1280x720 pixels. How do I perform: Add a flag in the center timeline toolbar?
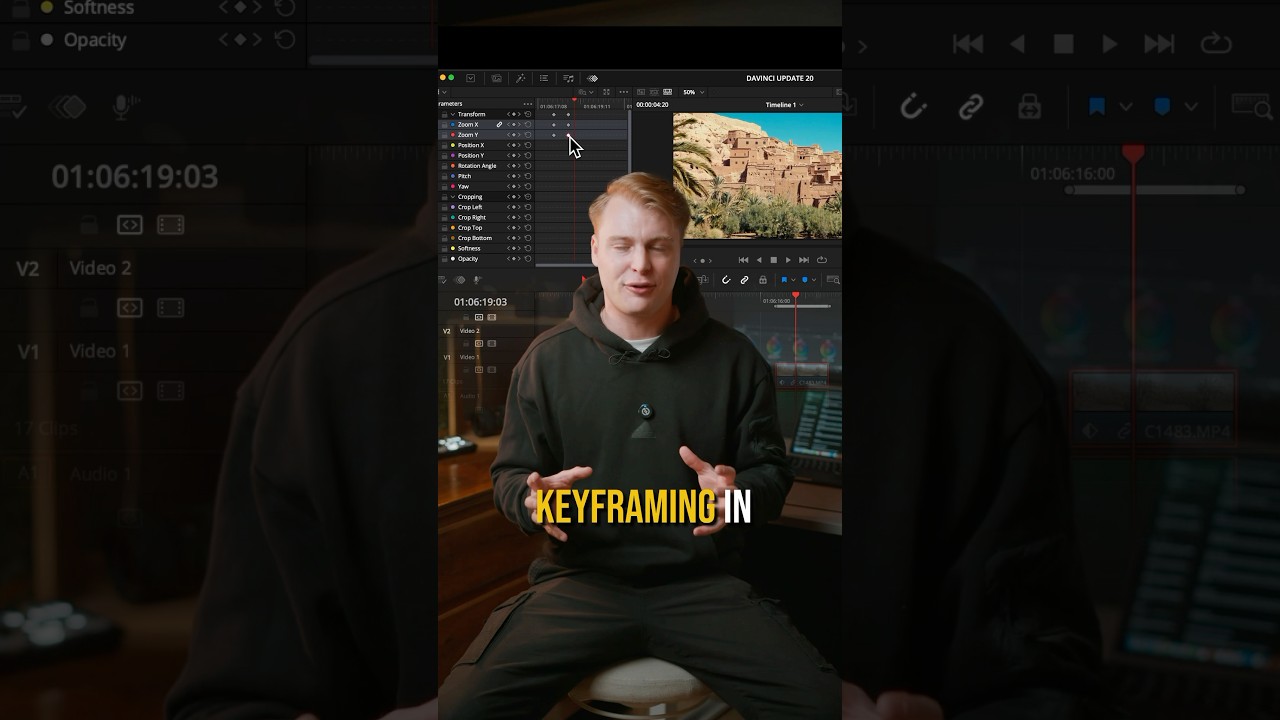pos(784,280)
